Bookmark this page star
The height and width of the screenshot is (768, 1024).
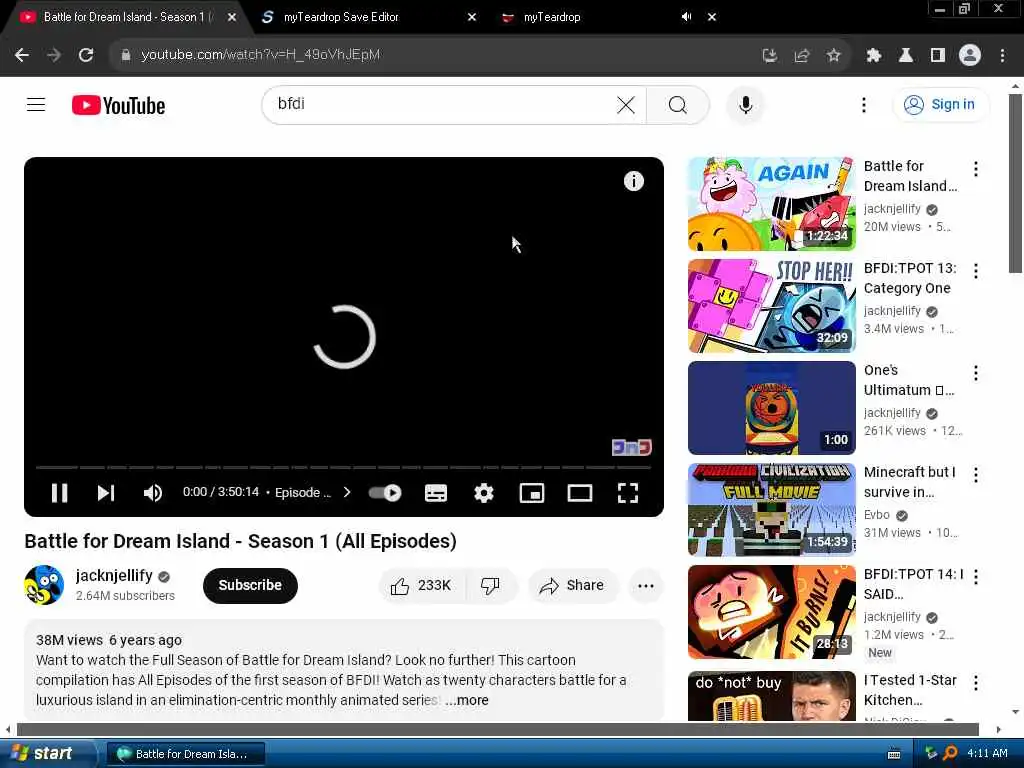(x=833, y=56)
